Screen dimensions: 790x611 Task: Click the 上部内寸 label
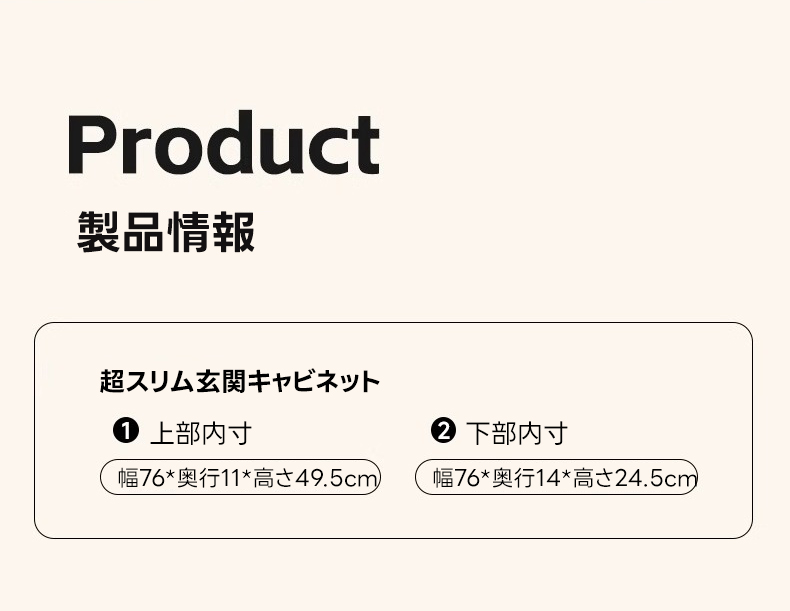pyautogui.click(x=200, y=433)
